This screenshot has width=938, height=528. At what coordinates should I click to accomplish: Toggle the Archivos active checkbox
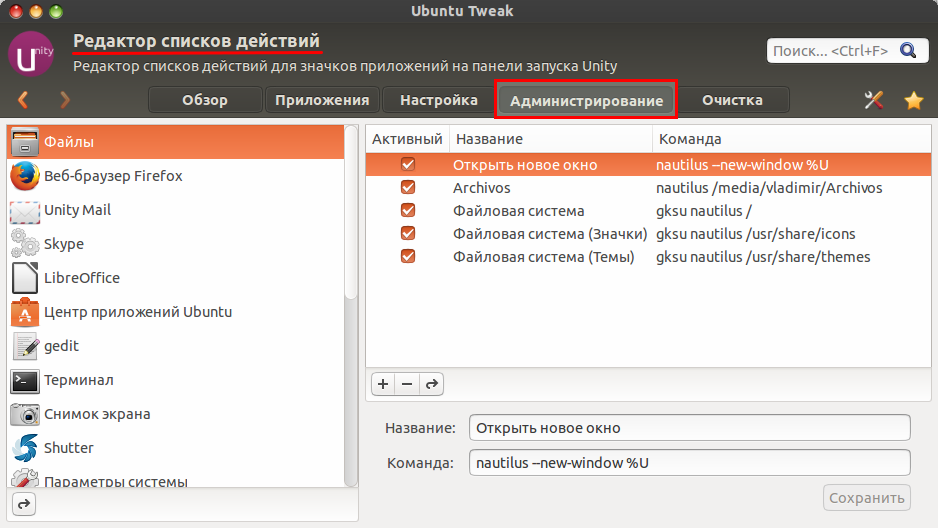[408, 187]
